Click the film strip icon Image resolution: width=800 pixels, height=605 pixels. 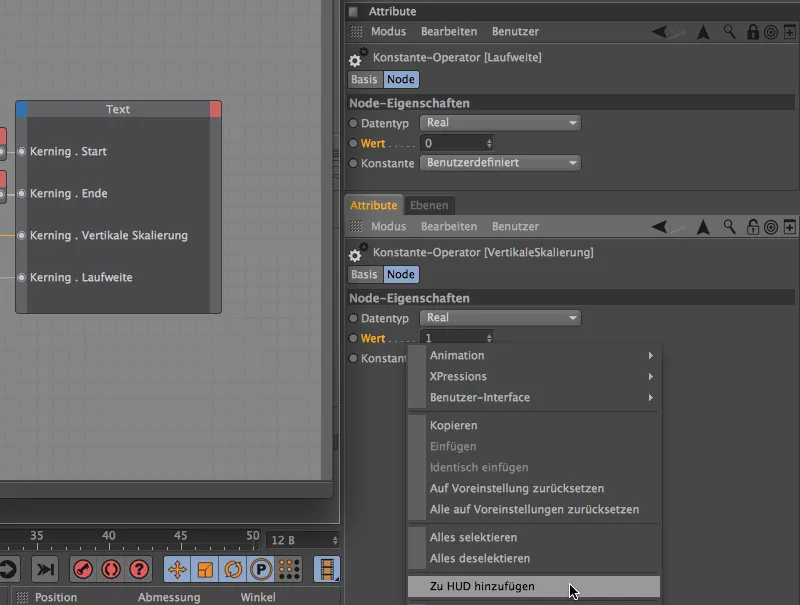(x=327, y=569)
